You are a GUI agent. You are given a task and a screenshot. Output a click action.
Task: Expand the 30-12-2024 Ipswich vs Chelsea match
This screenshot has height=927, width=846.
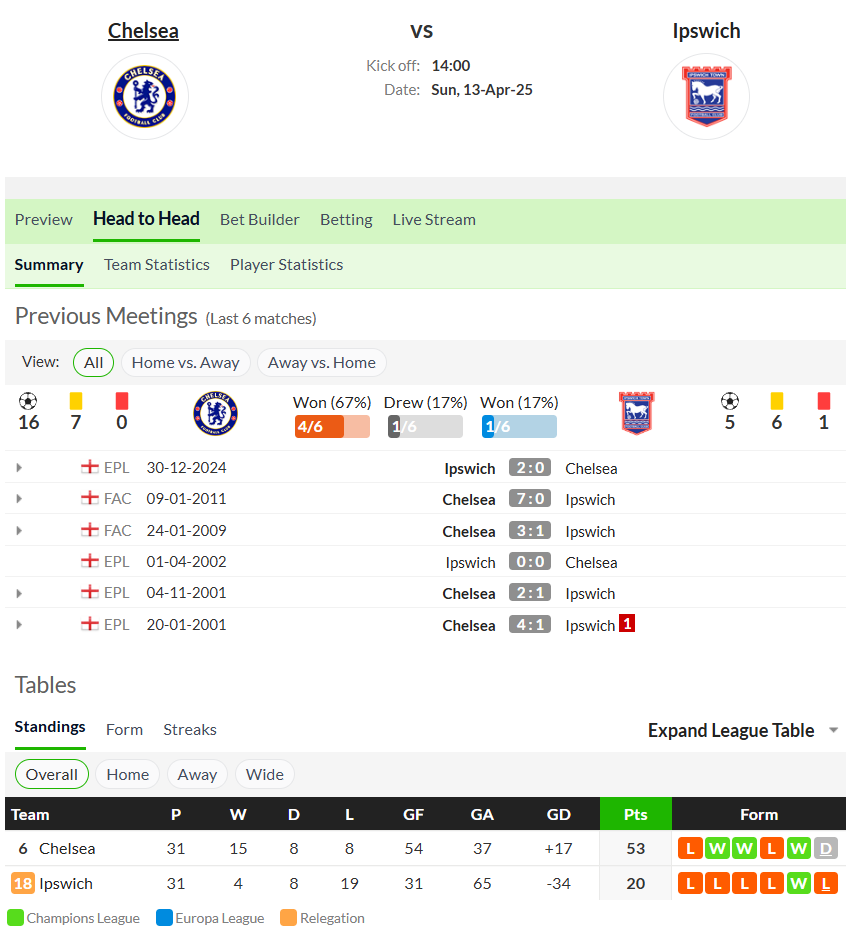pyautogui.click(x=19, y=468)
